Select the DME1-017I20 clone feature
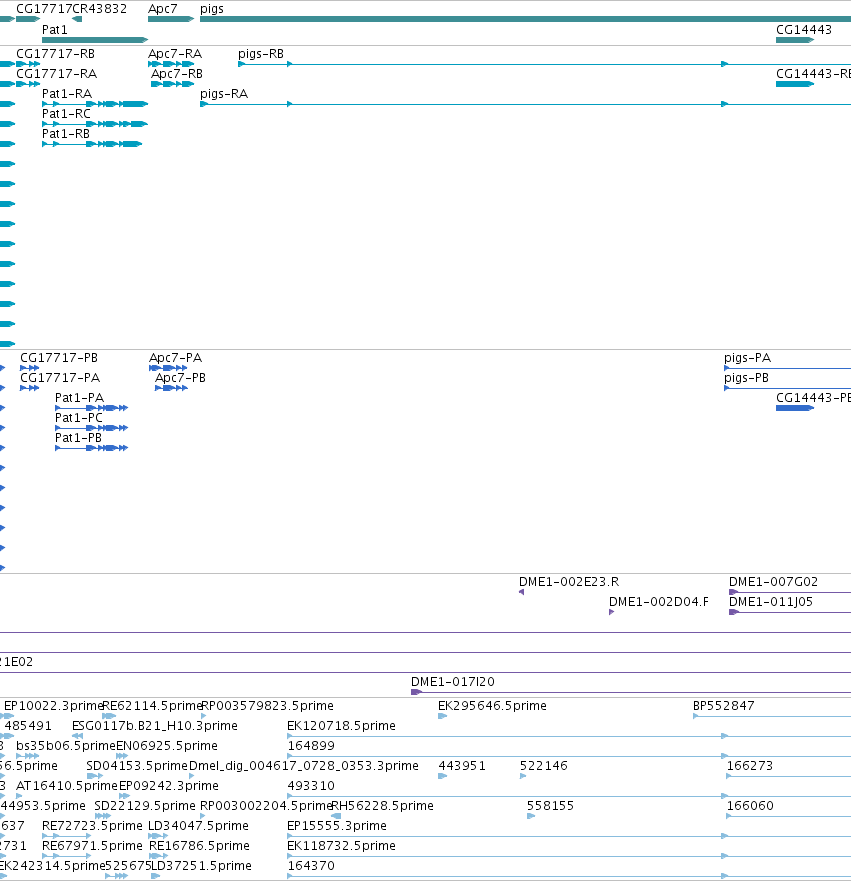 (x=631, y=692)
